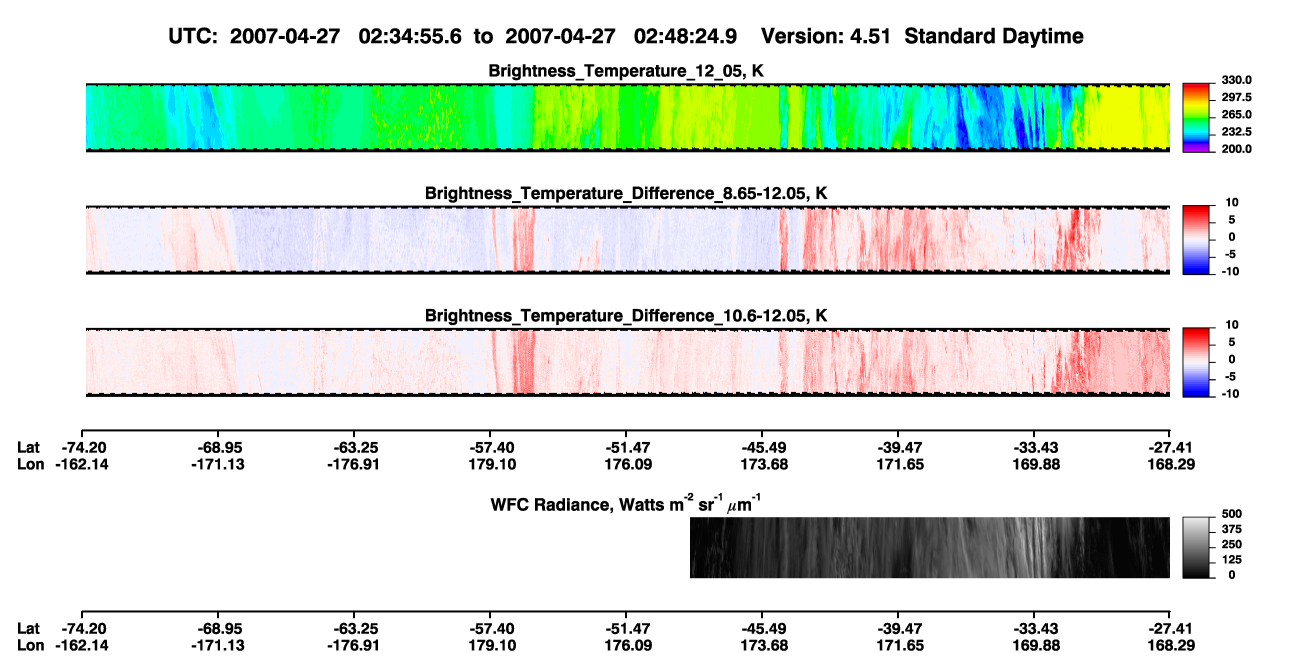Click latitude "-27.41" on axis below WFC panel

pos(1170,629)
